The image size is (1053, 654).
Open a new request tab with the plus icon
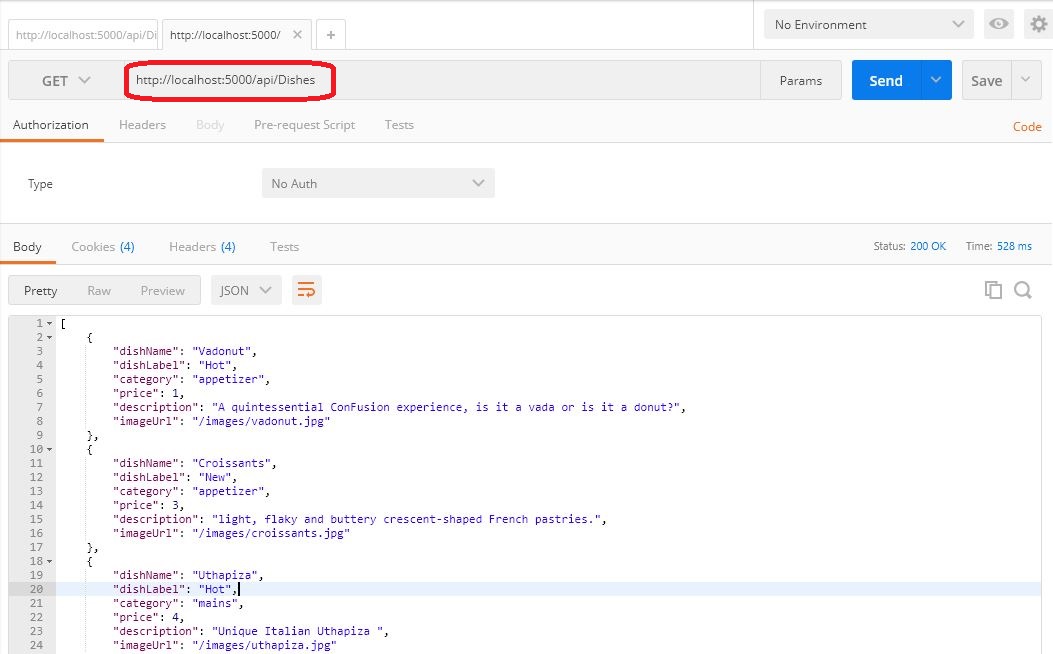(x=330, y=33)
